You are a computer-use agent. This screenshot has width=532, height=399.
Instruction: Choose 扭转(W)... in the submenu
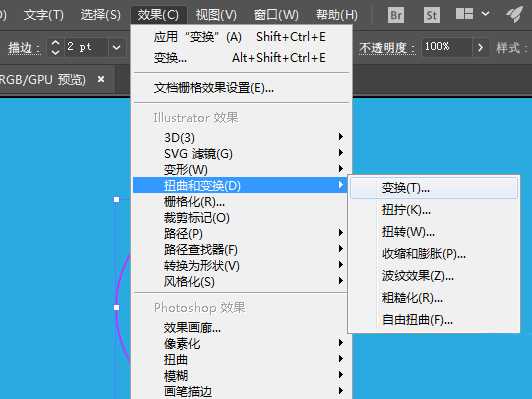pos(434,232)
